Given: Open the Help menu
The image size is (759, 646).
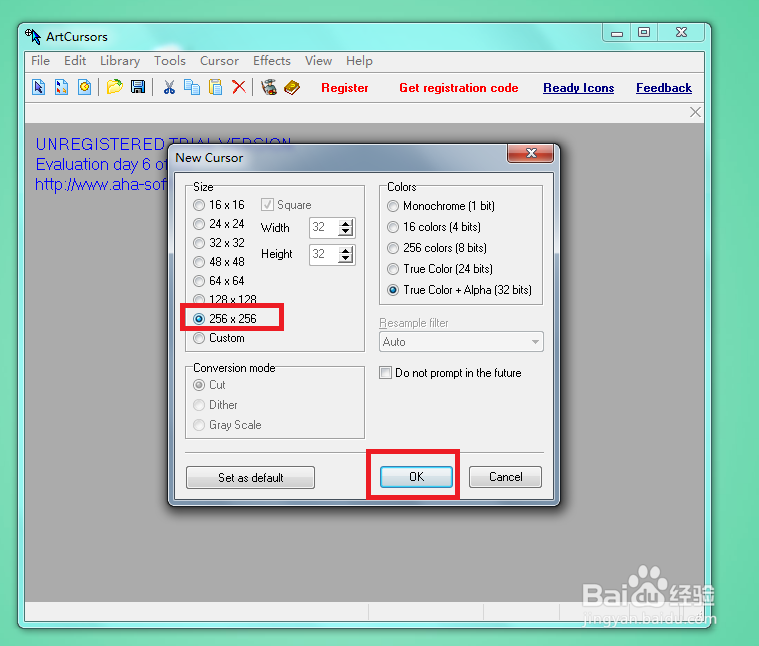Looking at the screenshot, I should [359, 61].
